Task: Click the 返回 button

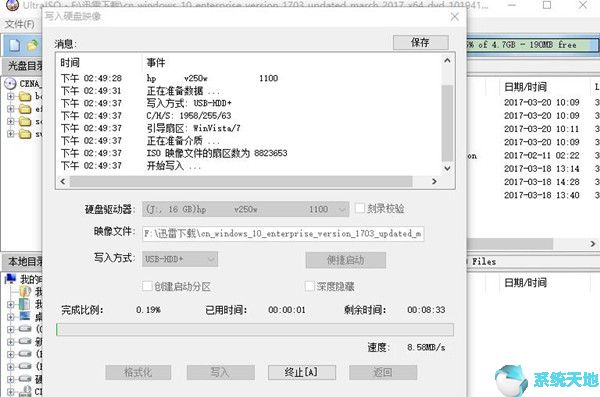Action: [x=383, y=372]
